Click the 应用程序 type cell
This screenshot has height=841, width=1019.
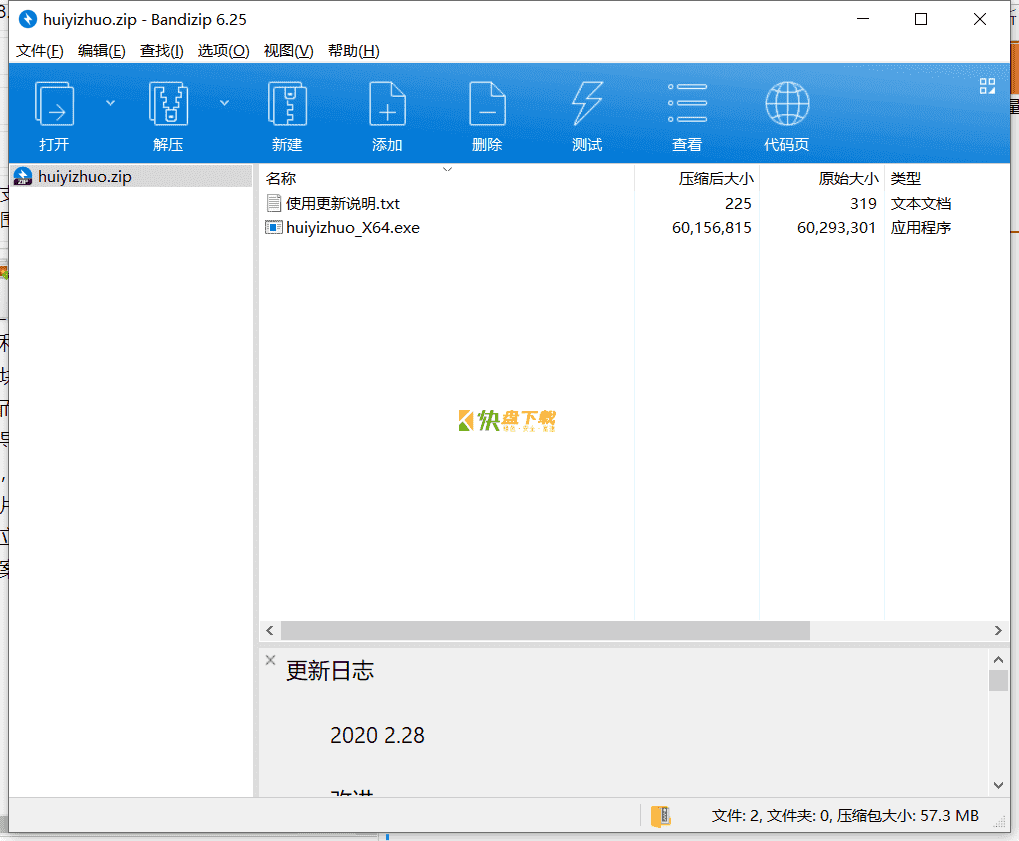pos(921,227)
